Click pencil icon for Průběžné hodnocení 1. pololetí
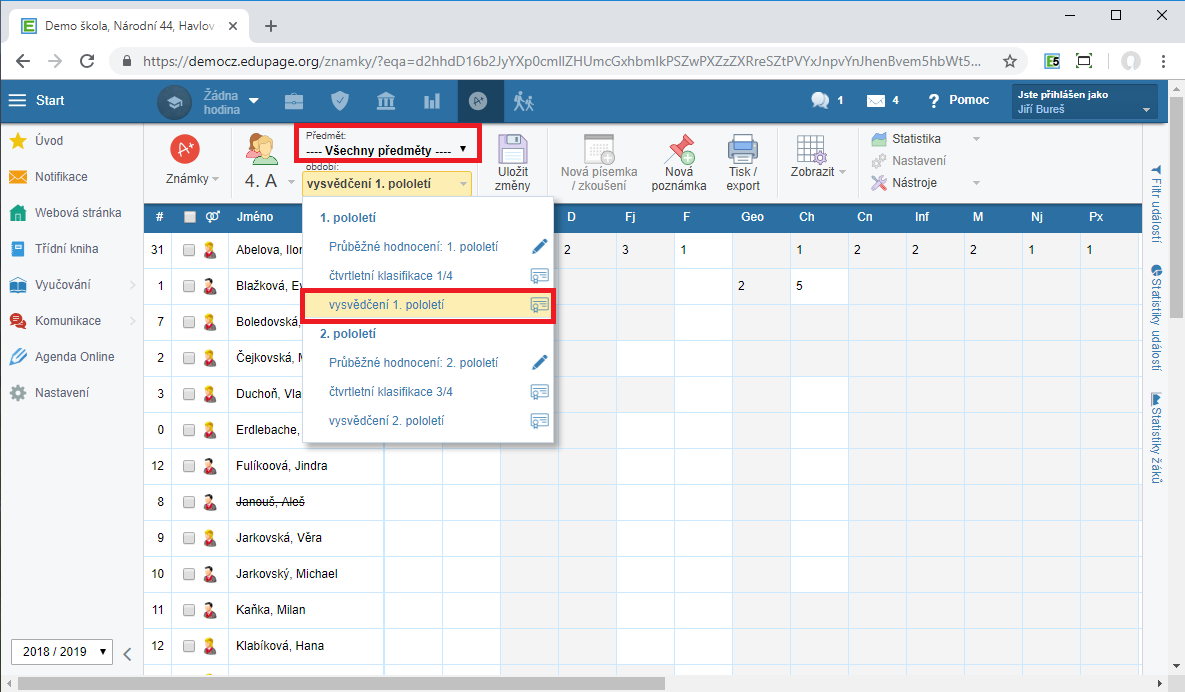The image size is (1185, 692). pos(540,246)
